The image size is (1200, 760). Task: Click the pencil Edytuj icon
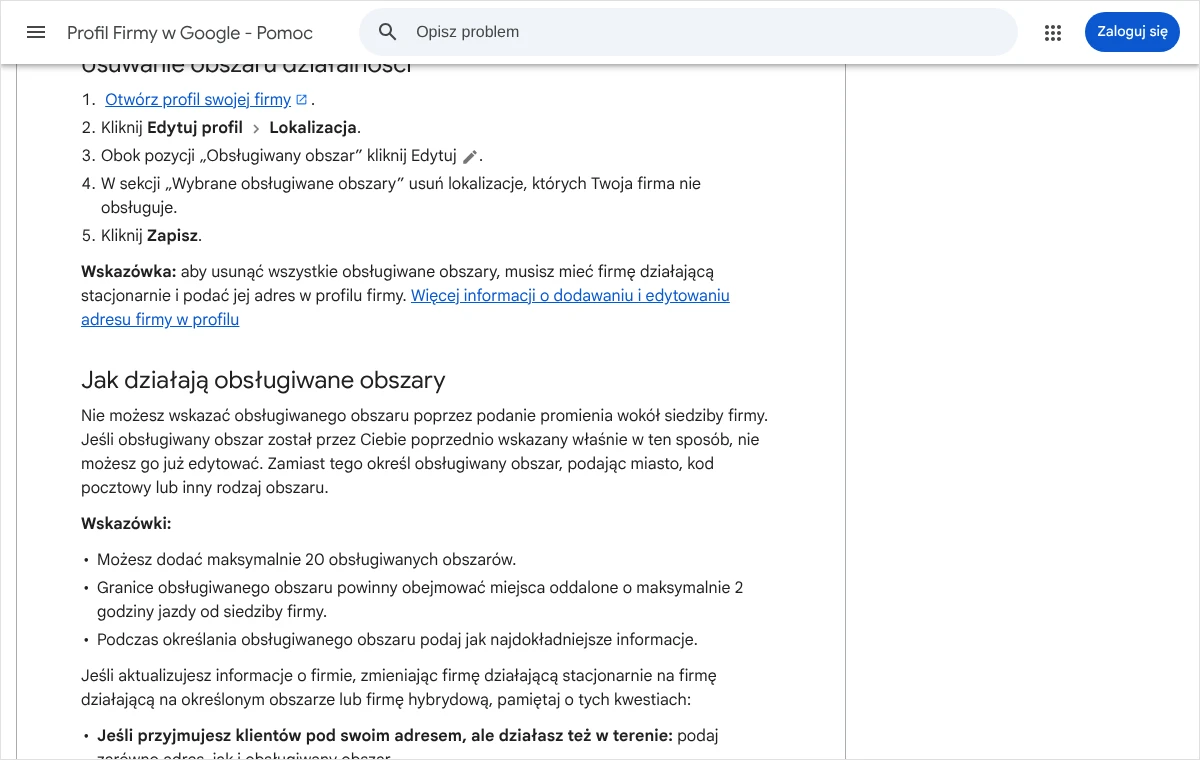[x=470, y=157]
